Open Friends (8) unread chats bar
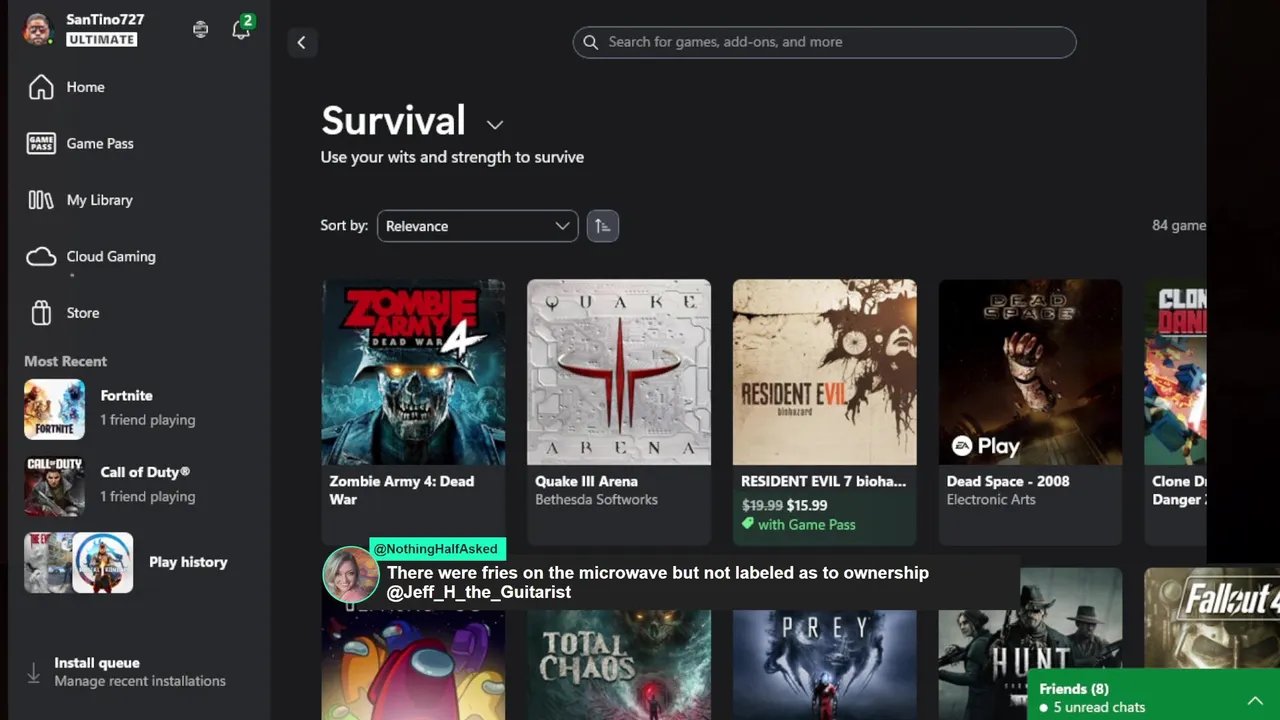Screen dimensions: 1280x720 pyautogui.click(x=1153, y=697)
